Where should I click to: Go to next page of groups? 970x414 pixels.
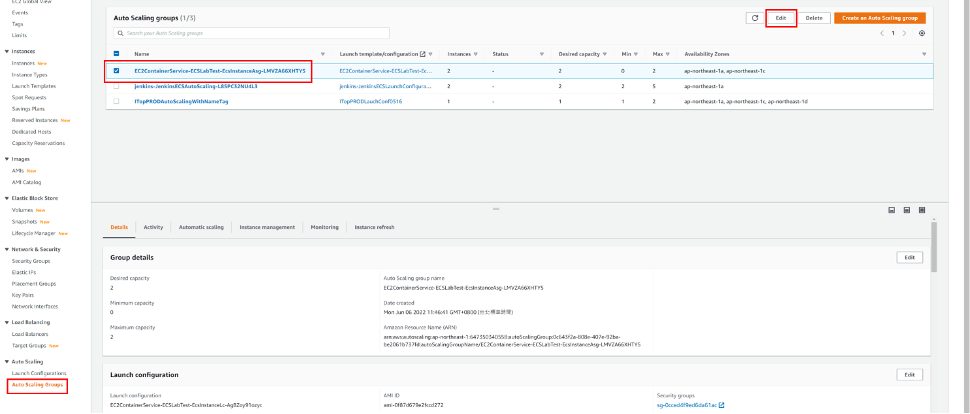pos(905,33)
